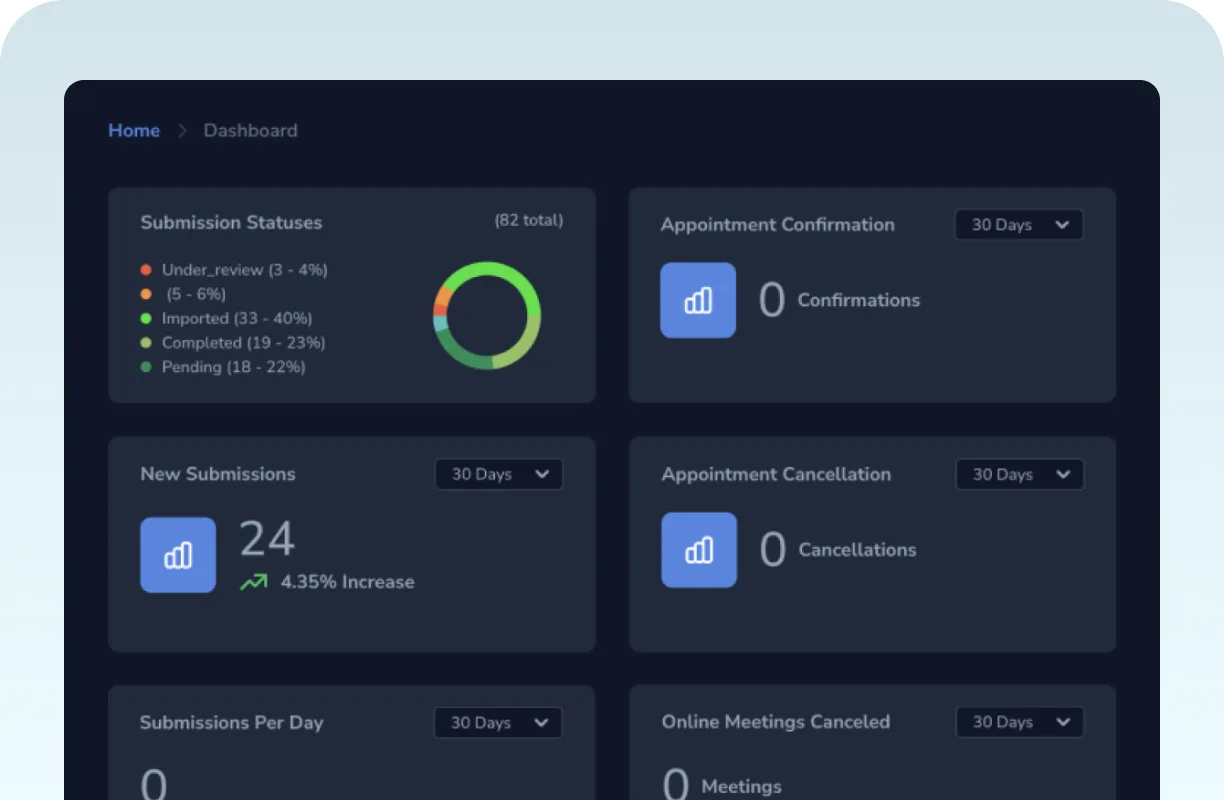
Task: Click the Home breadcrumb link
Action: tap(134, 130)
